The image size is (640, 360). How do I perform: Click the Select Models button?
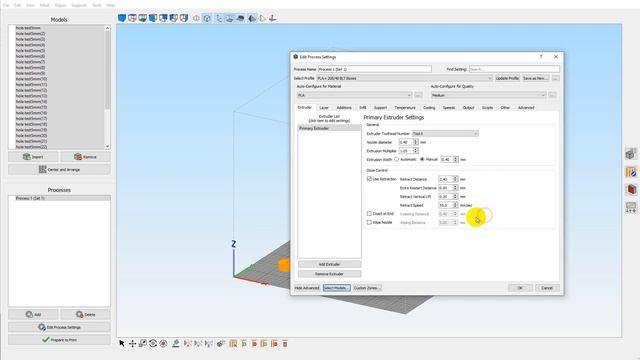click(x=336, y=288)
